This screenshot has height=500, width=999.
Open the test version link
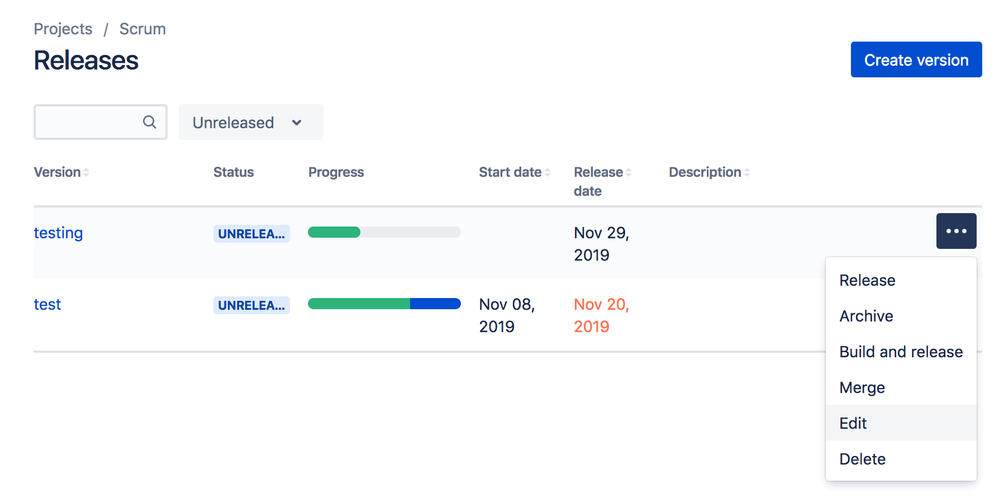[x=47, y=304]
